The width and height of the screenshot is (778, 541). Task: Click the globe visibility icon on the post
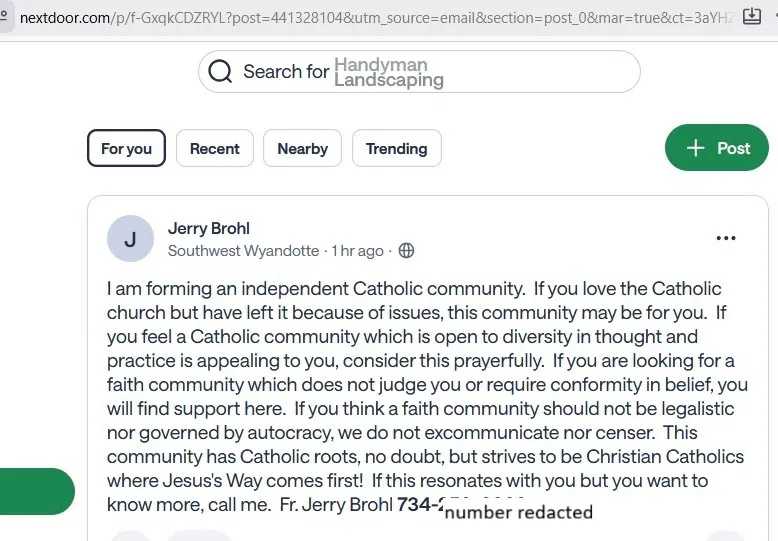coord(406,251)
